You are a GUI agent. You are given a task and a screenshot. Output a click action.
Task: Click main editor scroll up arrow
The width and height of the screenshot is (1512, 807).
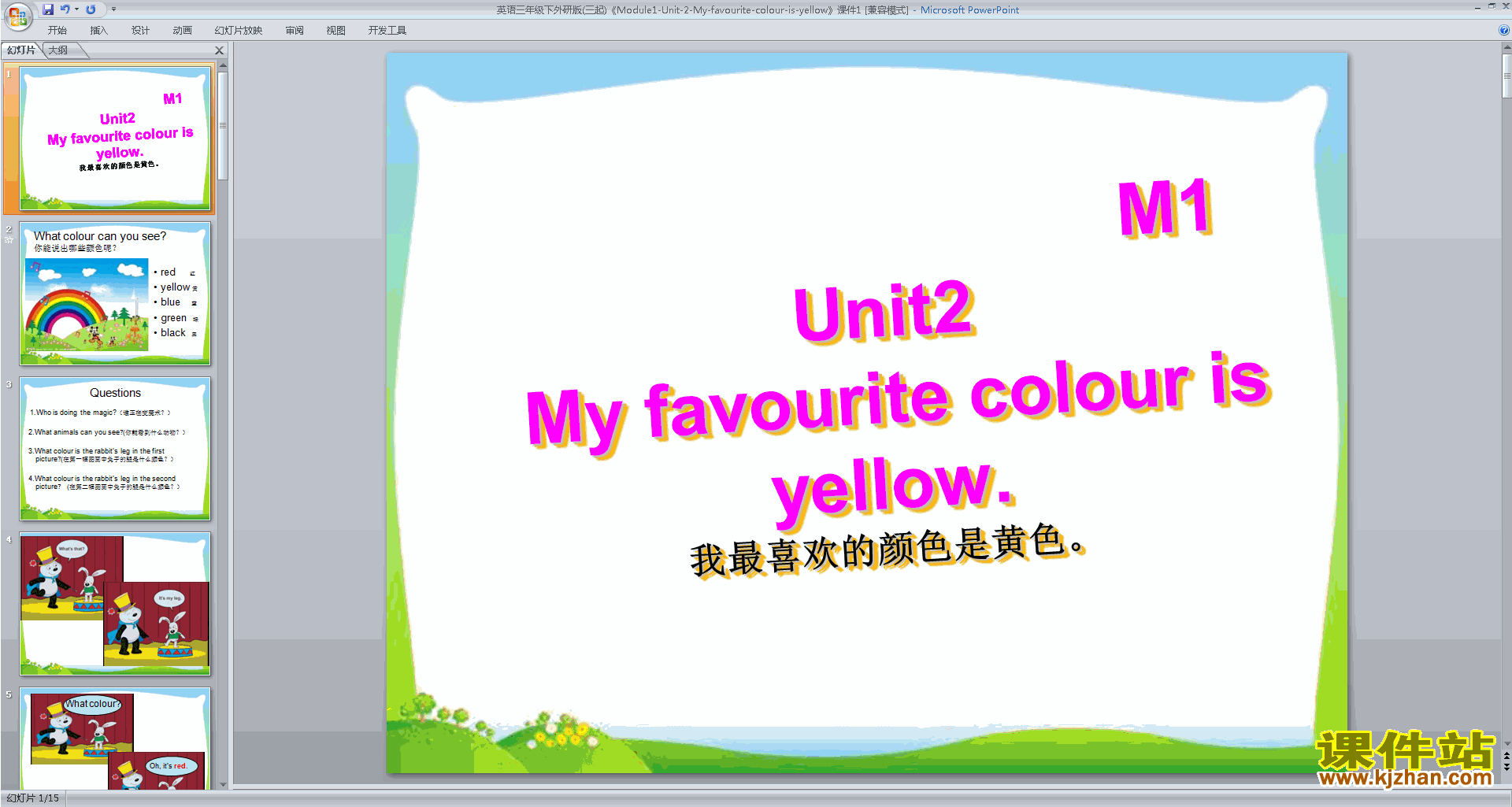[x=1506, y=47]
